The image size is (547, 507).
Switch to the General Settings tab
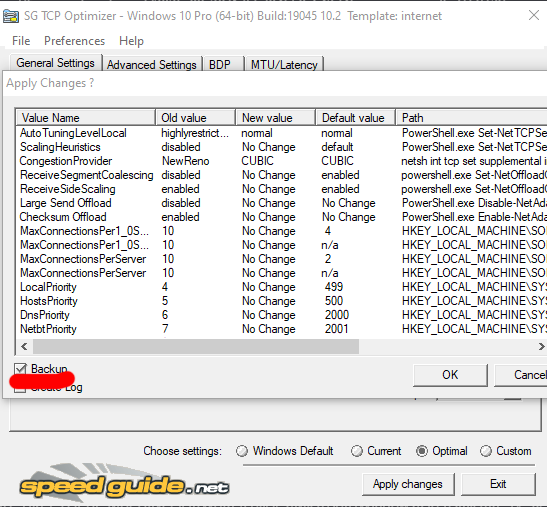55,63
